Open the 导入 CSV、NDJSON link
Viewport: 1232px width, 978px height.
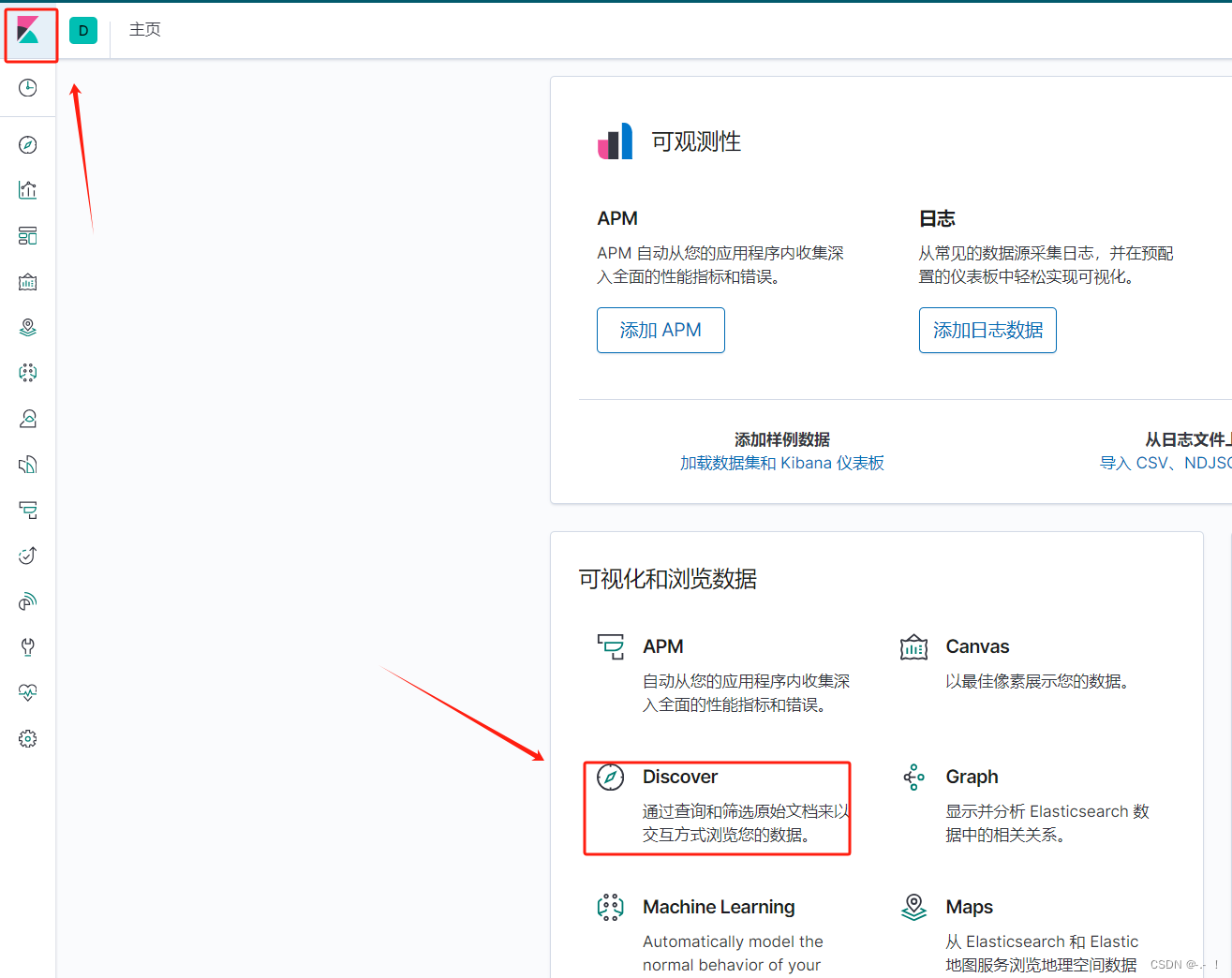pos(1165,463)
